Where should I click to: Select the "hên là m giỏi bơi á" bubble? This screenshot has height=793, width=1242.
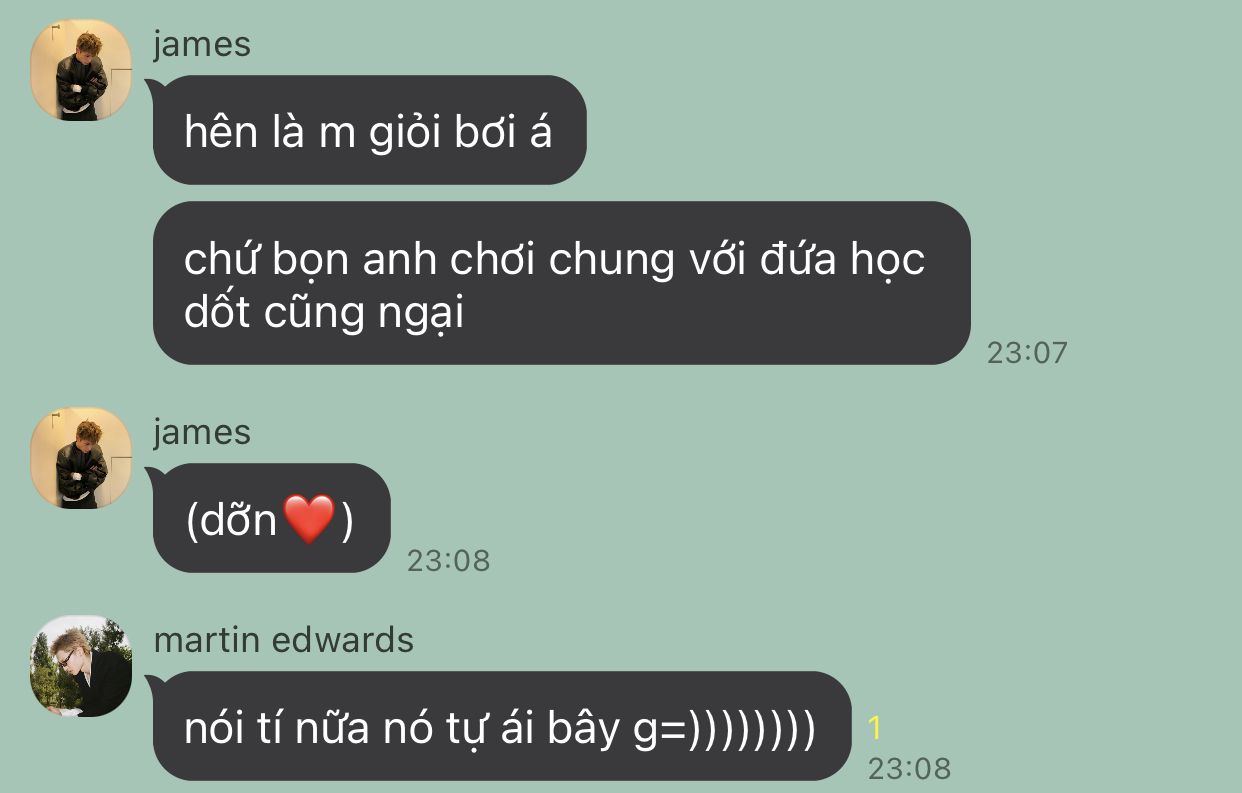click(368, 130)
